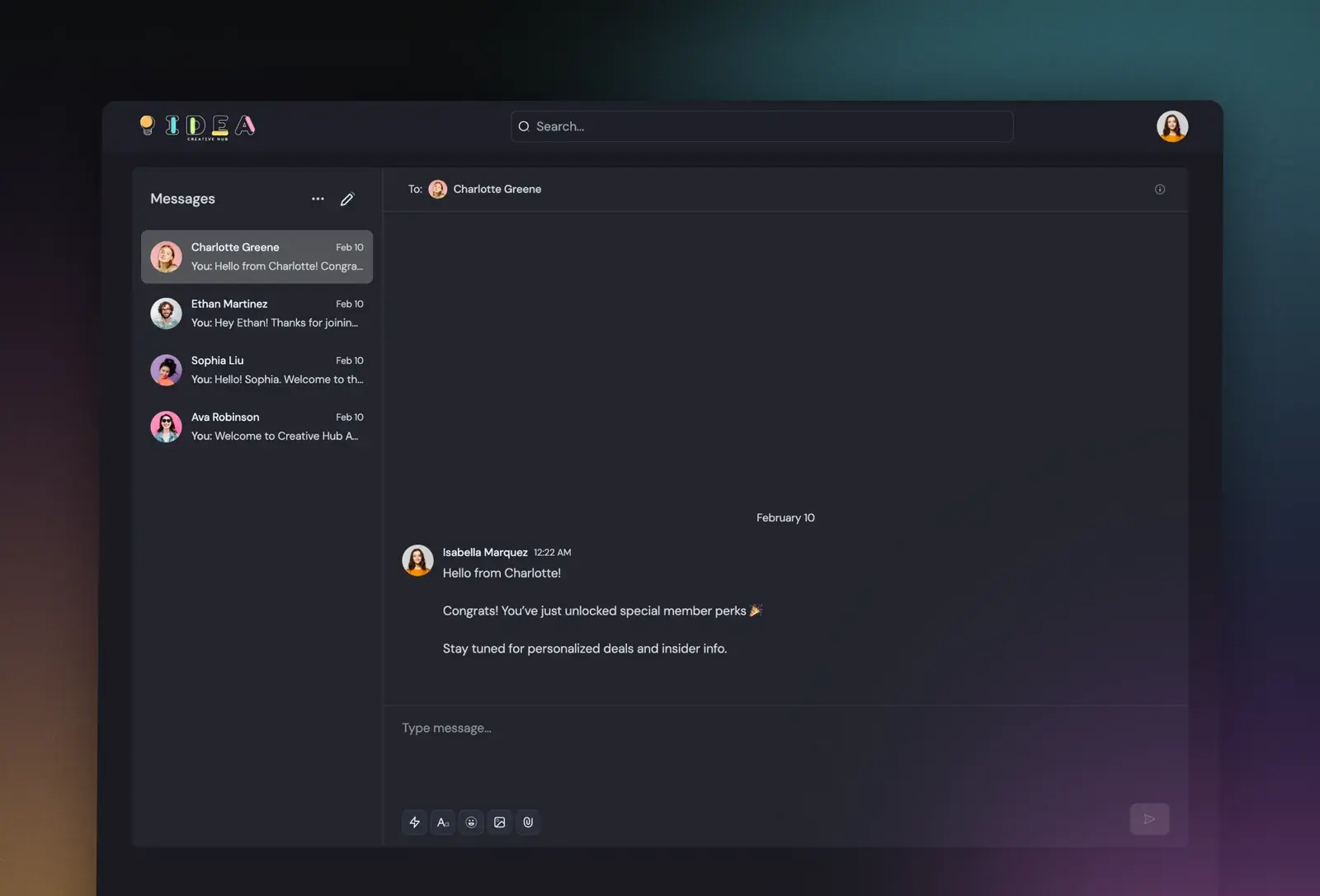Open the emoji picker icon

[471, 822]
